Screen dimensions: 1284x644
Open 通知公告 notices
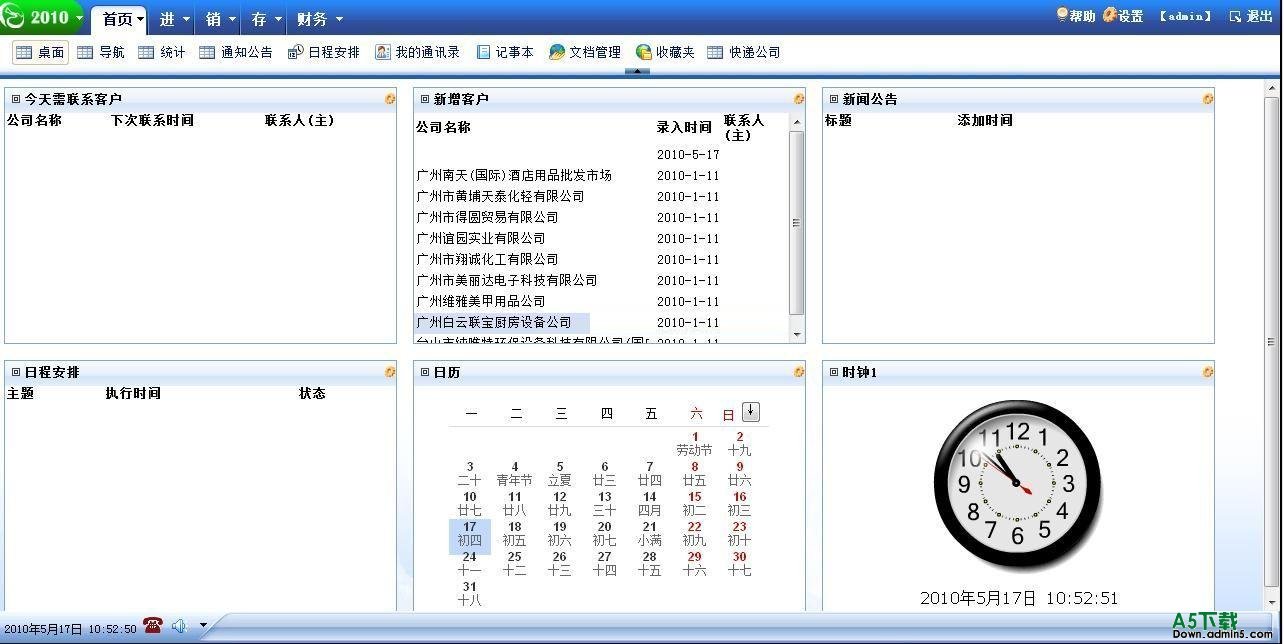(x=235, y=53)
